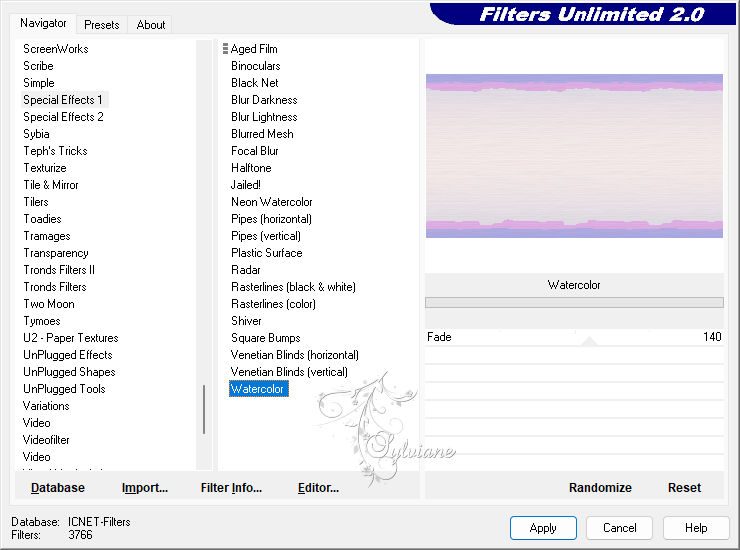
Task: Select Rasterlines (color) filter
Action: coord(273,304)
